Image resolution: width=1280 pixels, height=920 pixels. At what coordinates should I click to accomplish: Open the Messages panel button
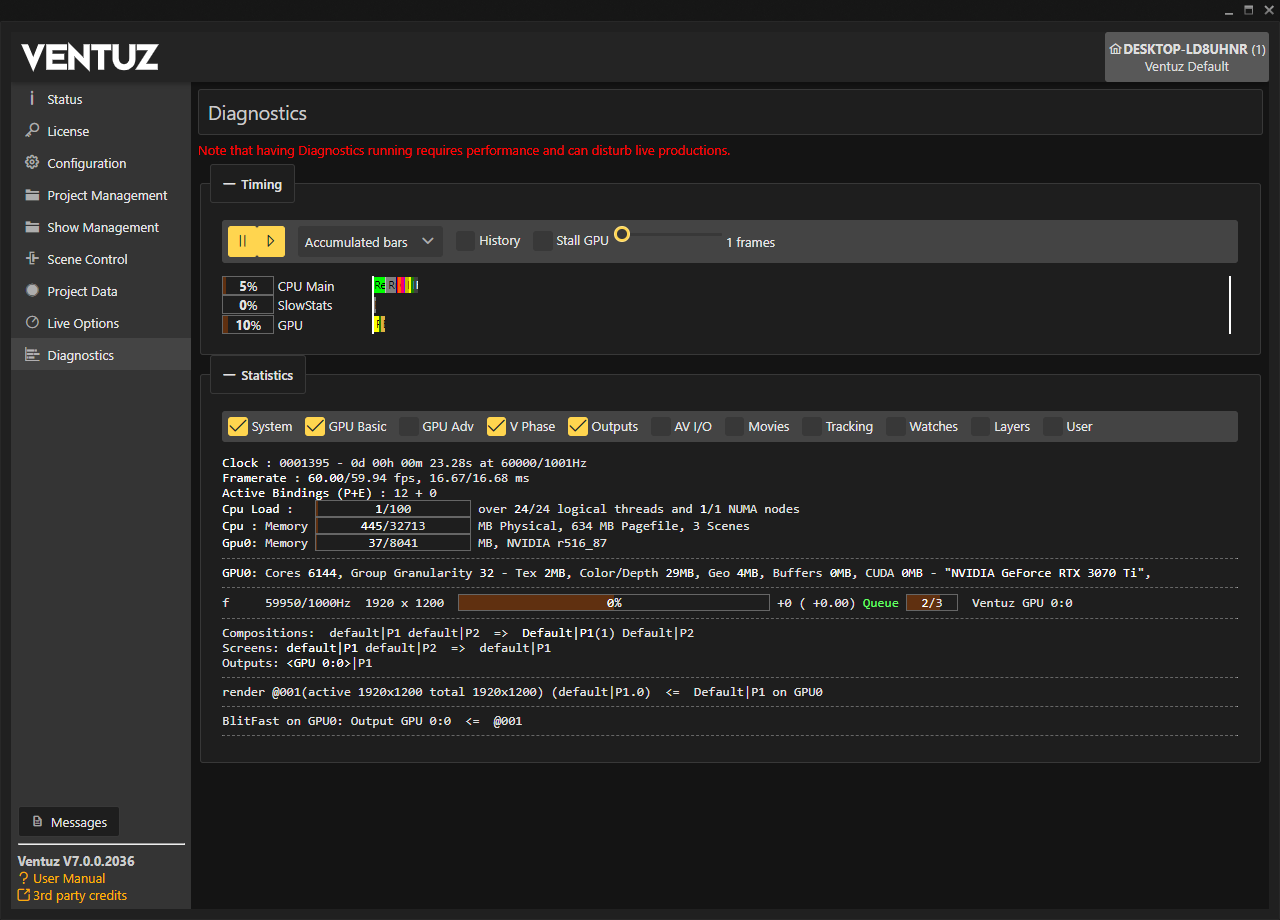pos(68,822)
